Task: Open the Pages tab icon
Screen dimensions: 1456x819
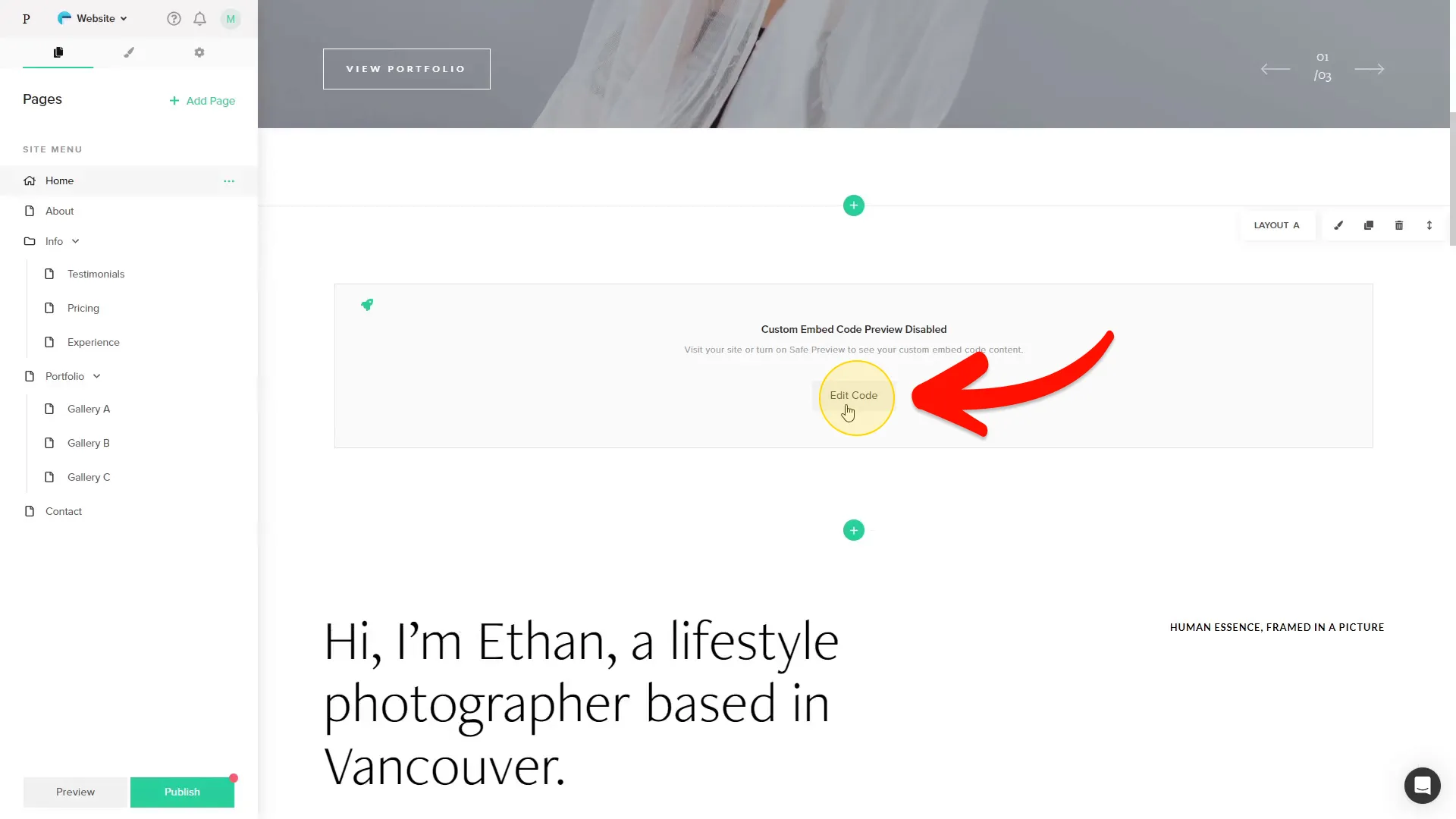Action: tap(58, 52)
